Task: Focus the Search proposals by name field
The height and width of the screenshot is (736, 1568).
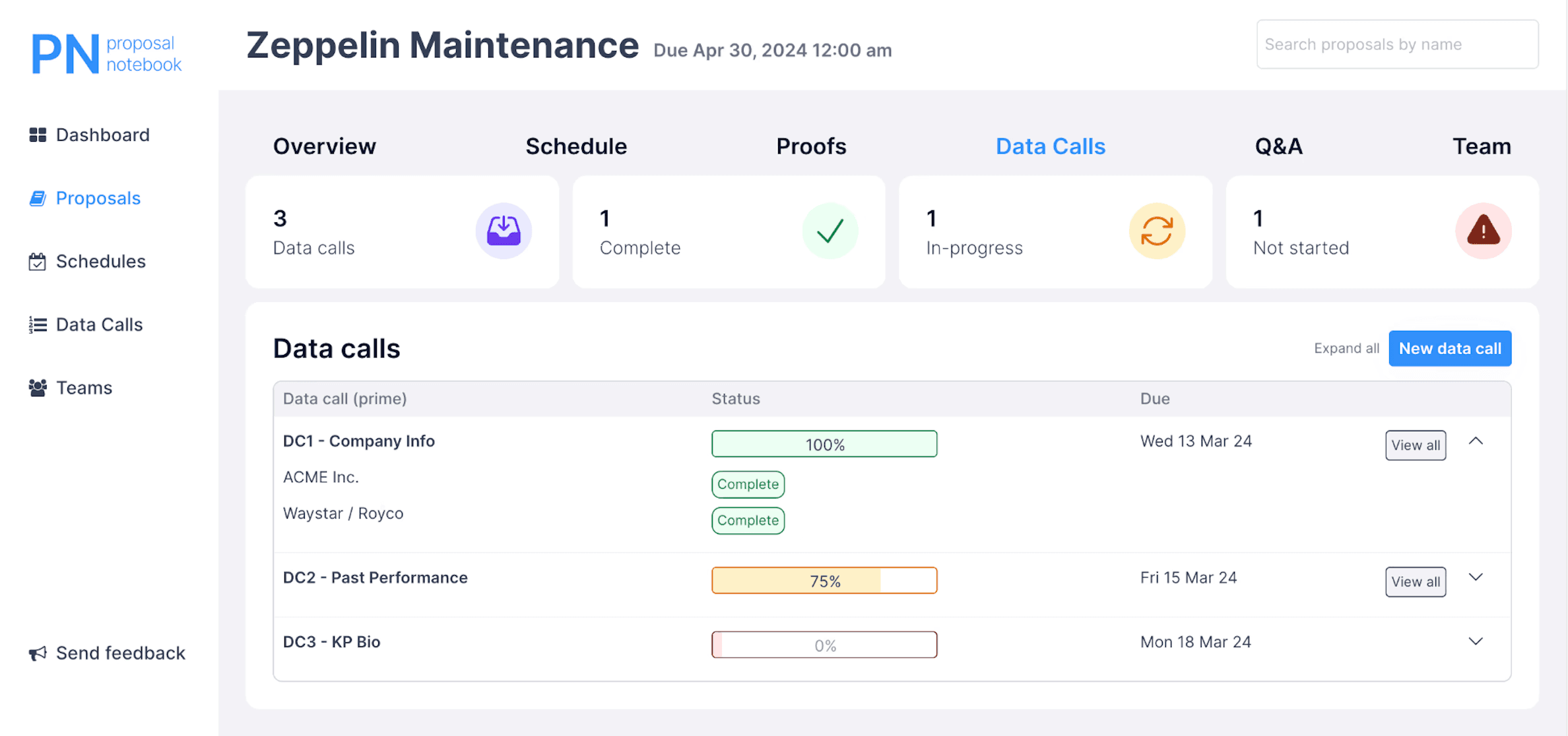Action: click(x=1397, y=44)
